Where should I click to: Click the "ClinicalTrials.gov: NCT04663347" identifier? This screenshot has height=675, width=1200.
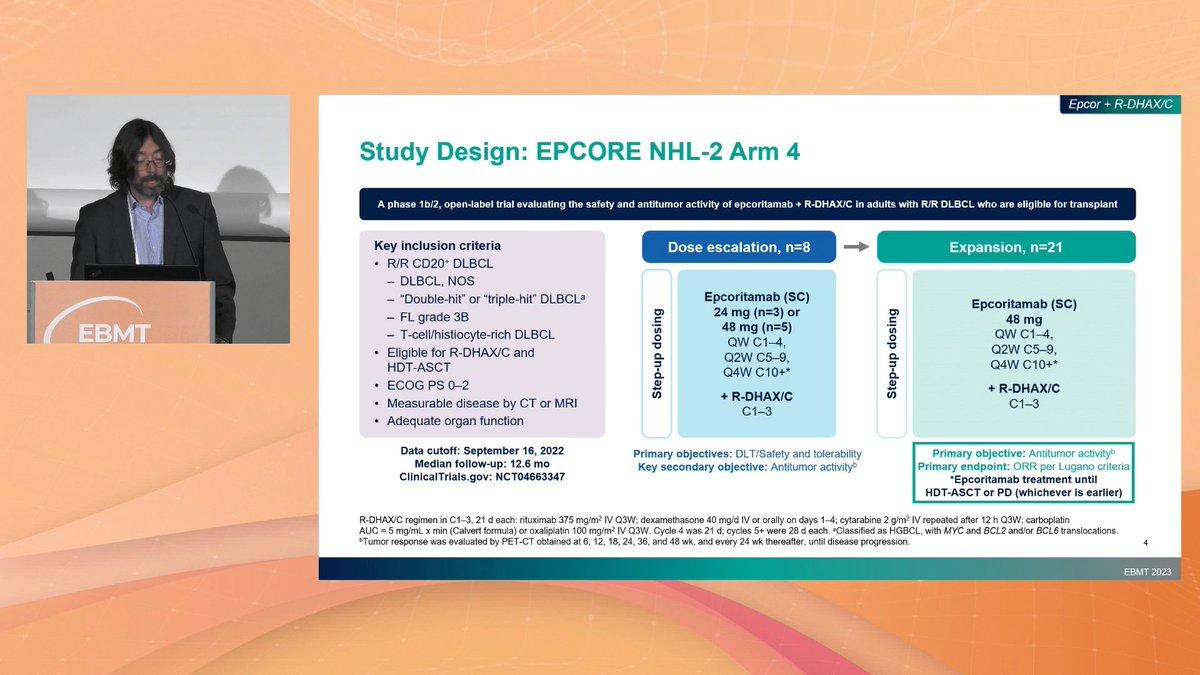click(x=482, y=477)
